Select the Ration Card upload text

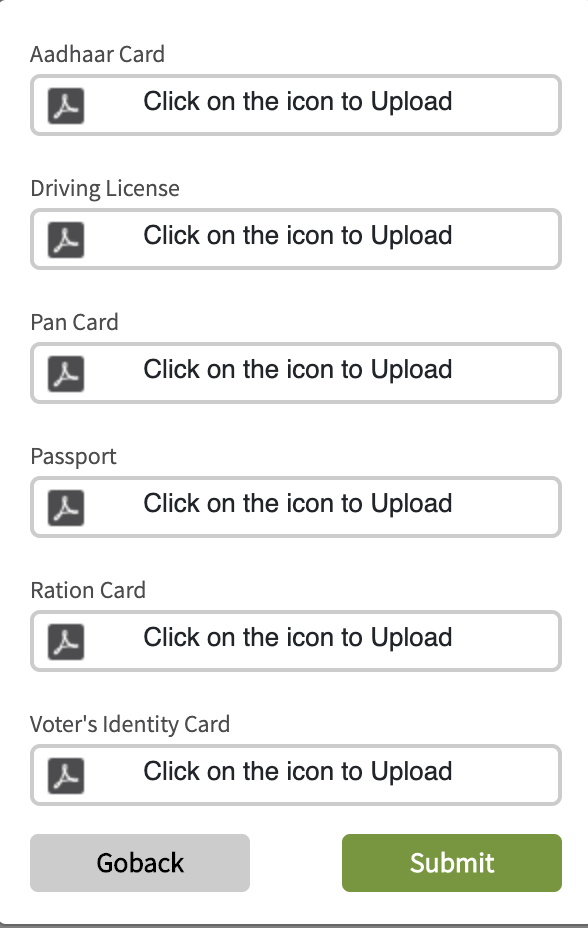pyautogui.click(x=298, y=637)
